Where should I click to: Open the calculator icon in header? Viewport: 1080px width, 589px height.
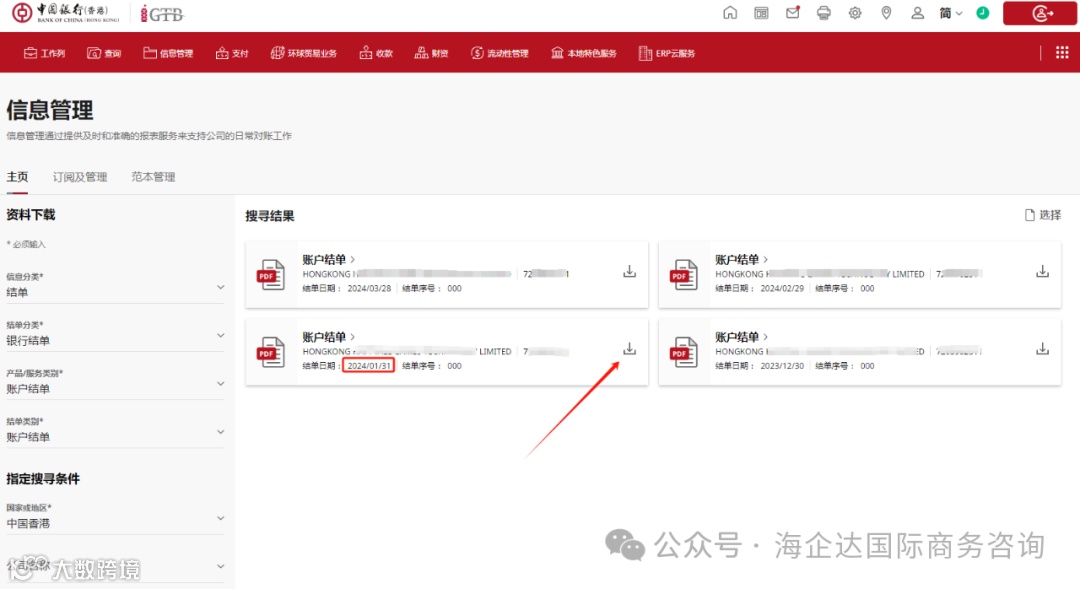tap(761, 13)
